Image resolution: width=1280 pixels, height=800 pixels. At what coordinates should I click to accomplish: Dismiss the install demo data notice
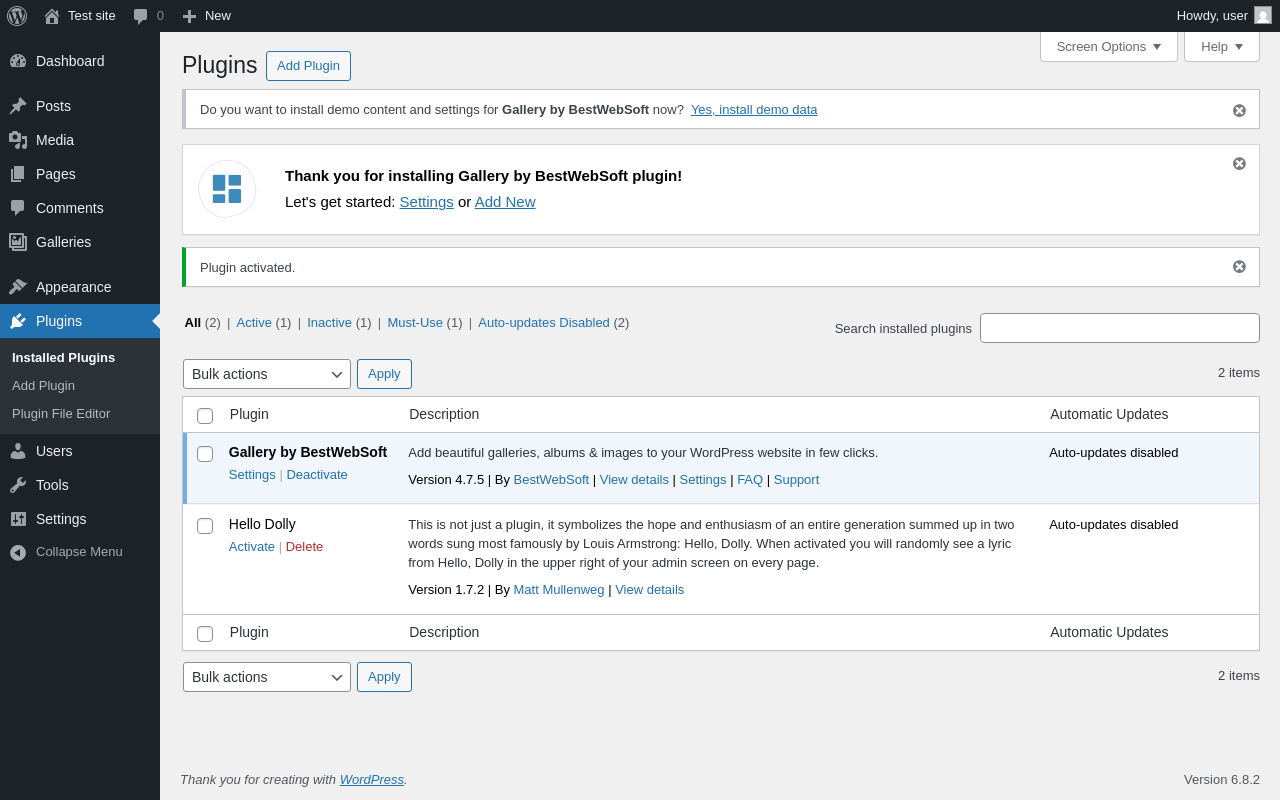click(x=1239, y=110)
